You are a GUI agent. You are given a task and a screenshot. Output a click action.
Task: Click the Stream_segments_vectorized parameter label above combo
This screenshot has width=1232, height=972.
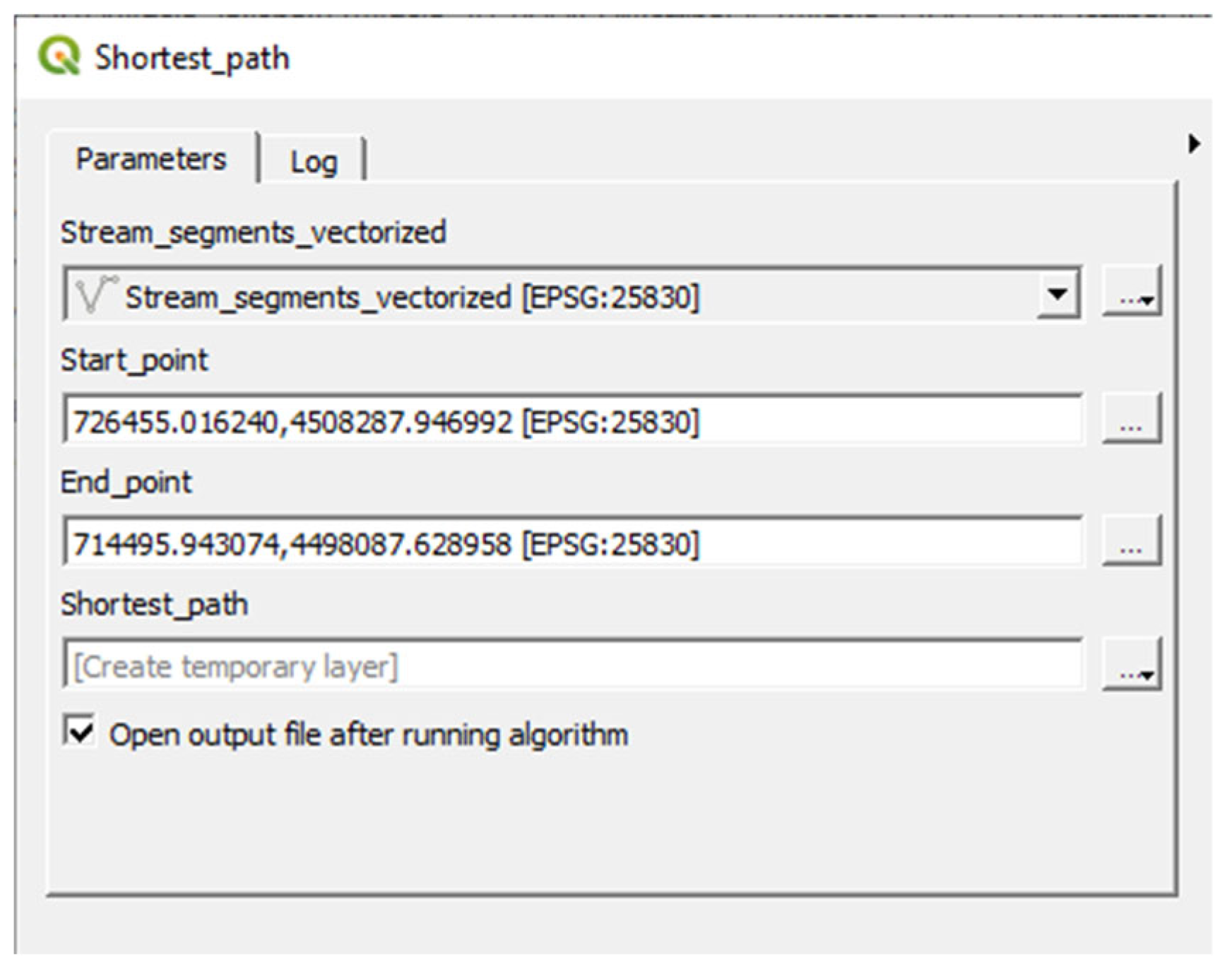coord(253,232)
